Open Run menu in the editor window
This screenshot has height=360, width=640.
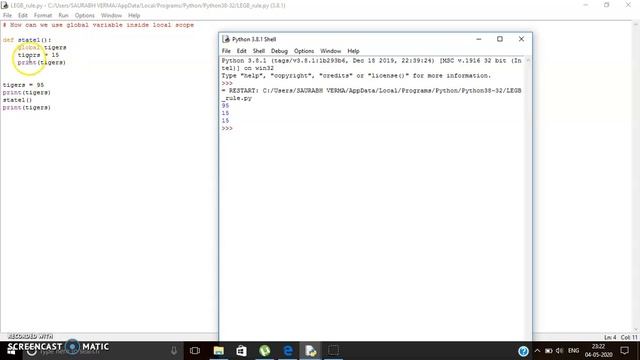click(x=63, y=16)
